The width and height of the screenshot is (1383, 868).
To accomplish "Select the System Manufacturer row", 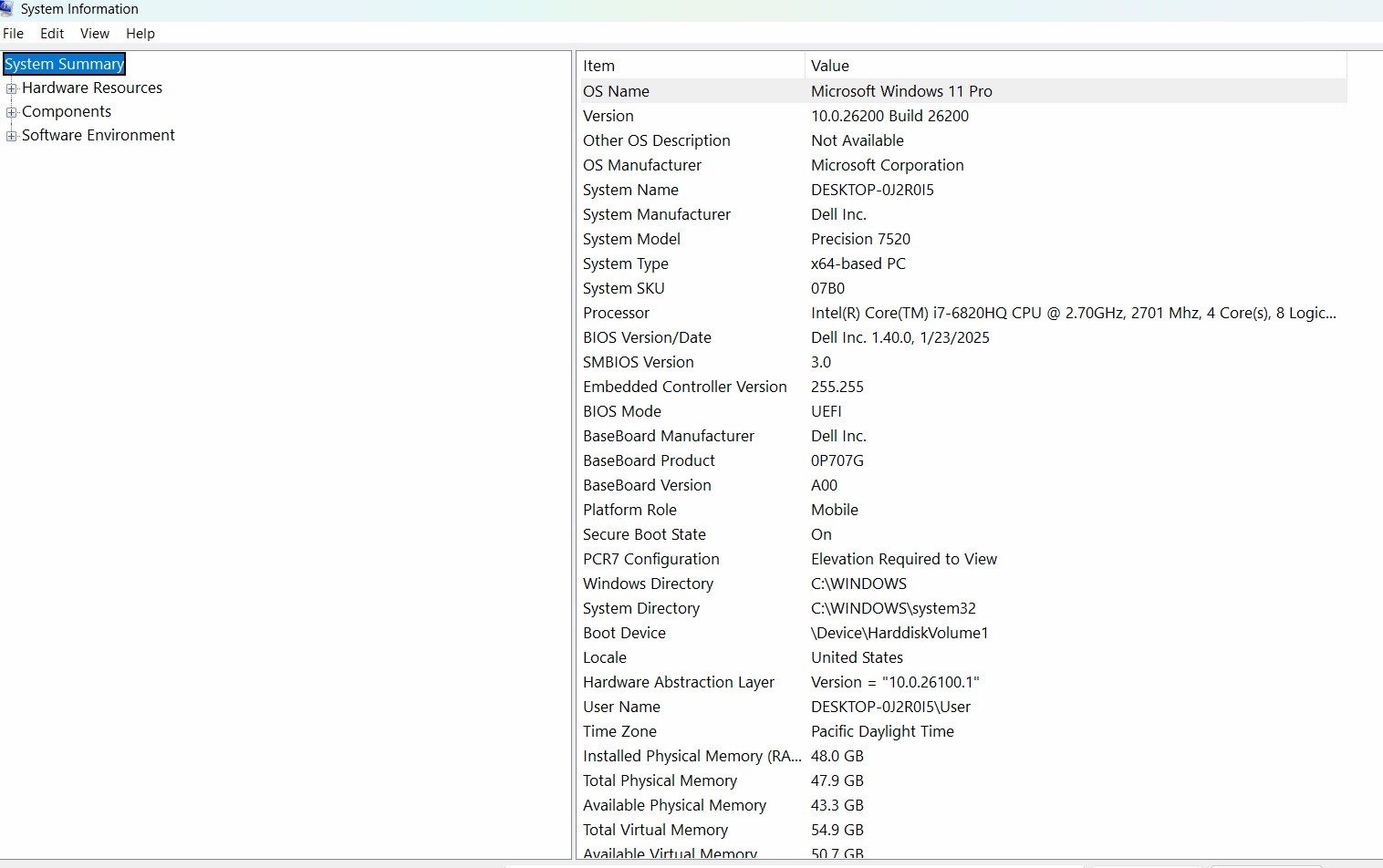I will click(x=962, y=214).
